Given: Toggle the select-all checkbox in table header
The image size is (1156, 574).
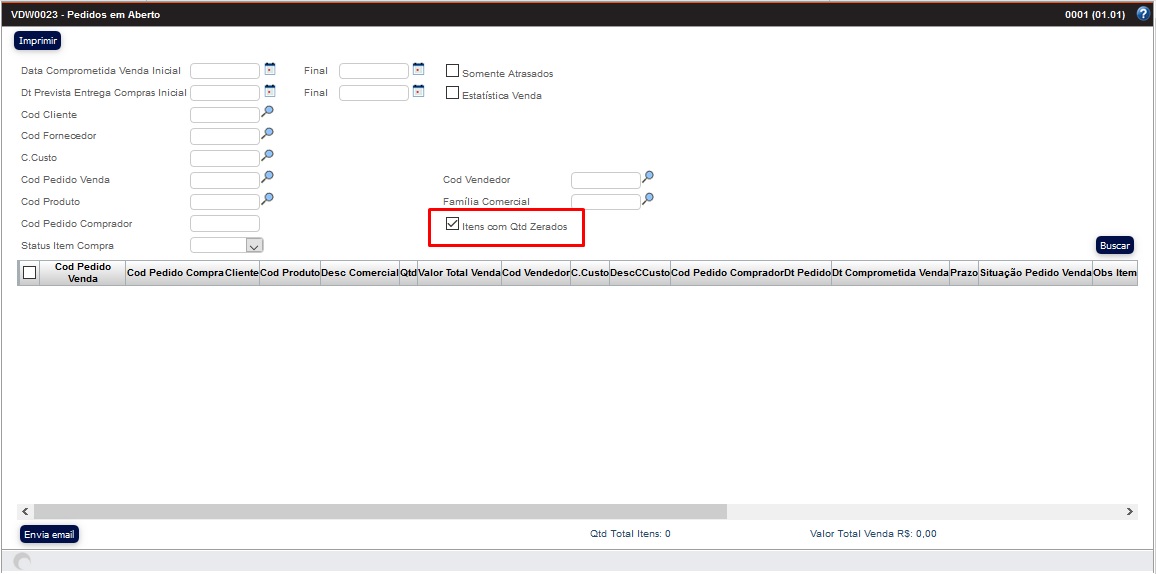Looking at the screenshot, I should click(x=29, y=272).
